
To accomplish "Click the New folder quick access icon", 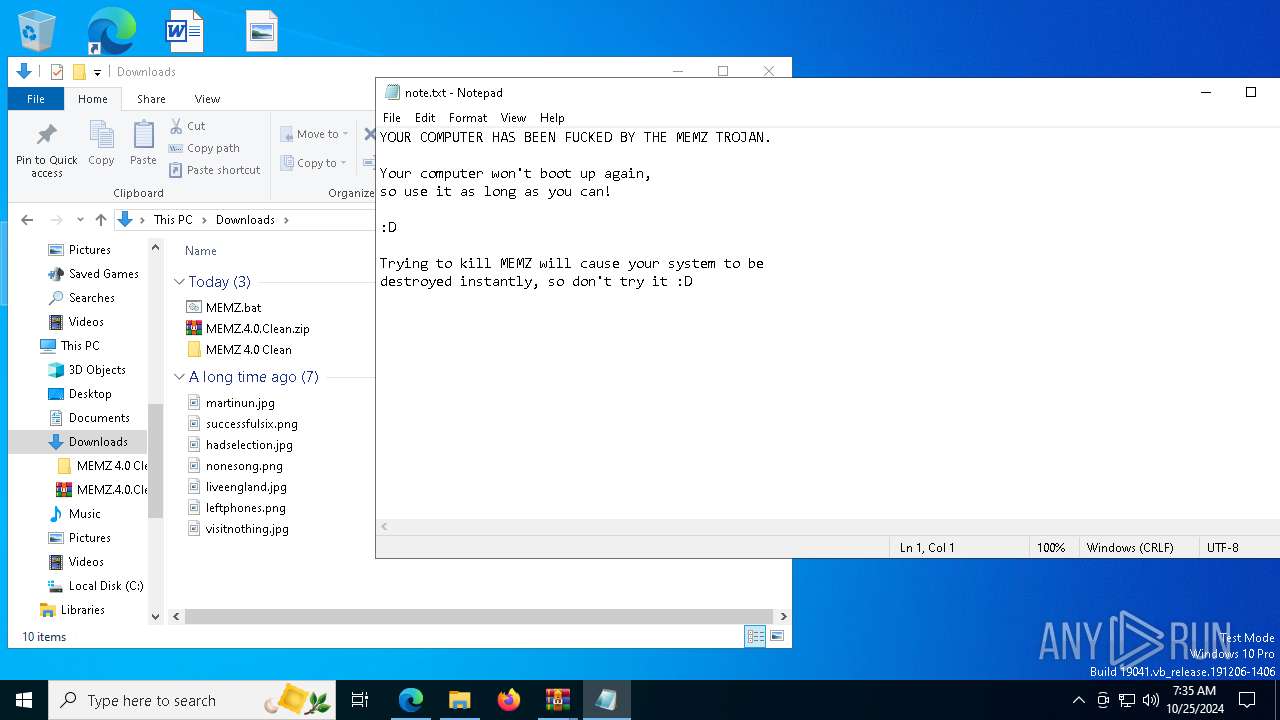I will point(79,72).
